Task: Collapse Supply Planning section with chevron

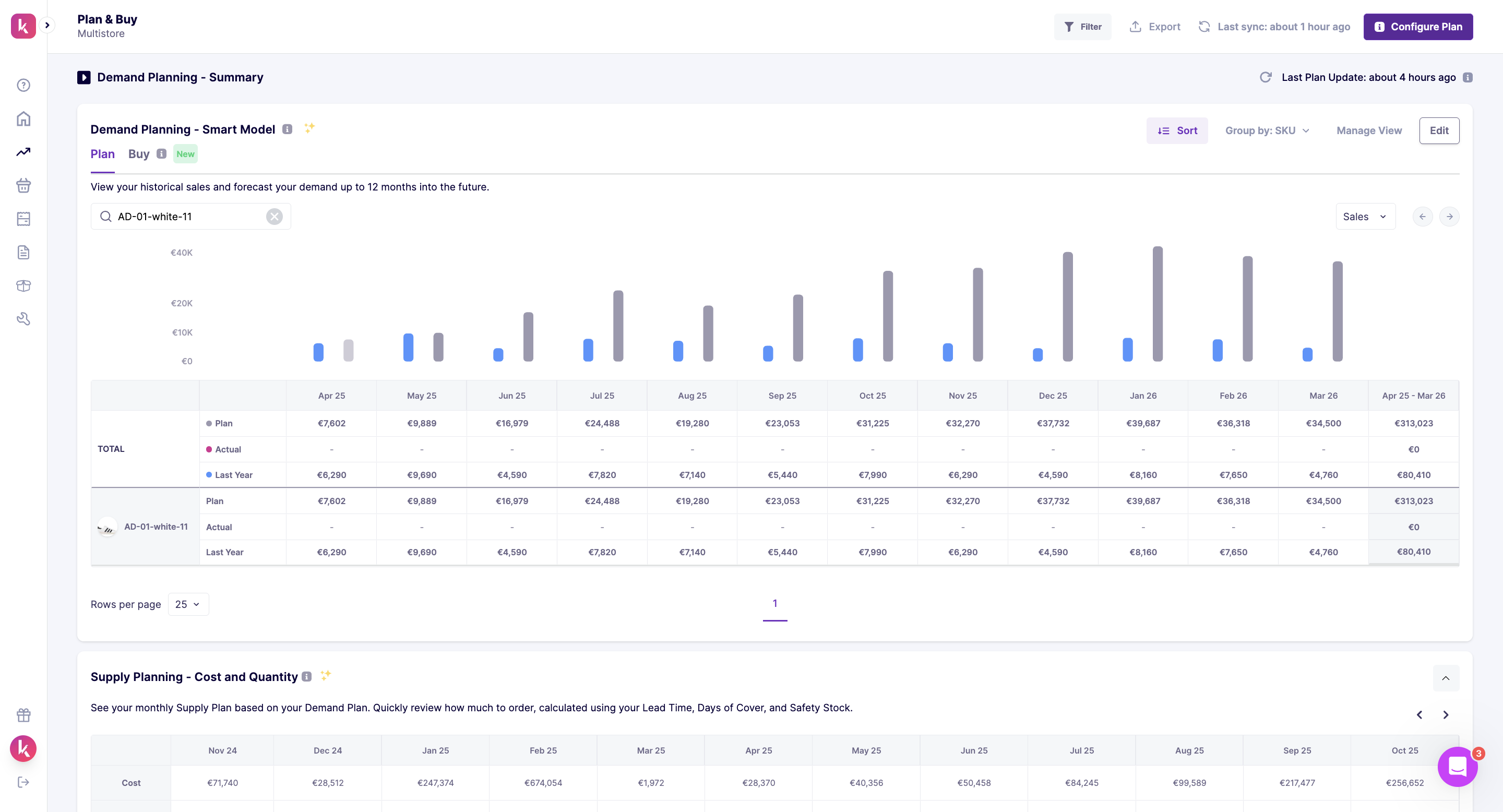Action: (1445, 678)
